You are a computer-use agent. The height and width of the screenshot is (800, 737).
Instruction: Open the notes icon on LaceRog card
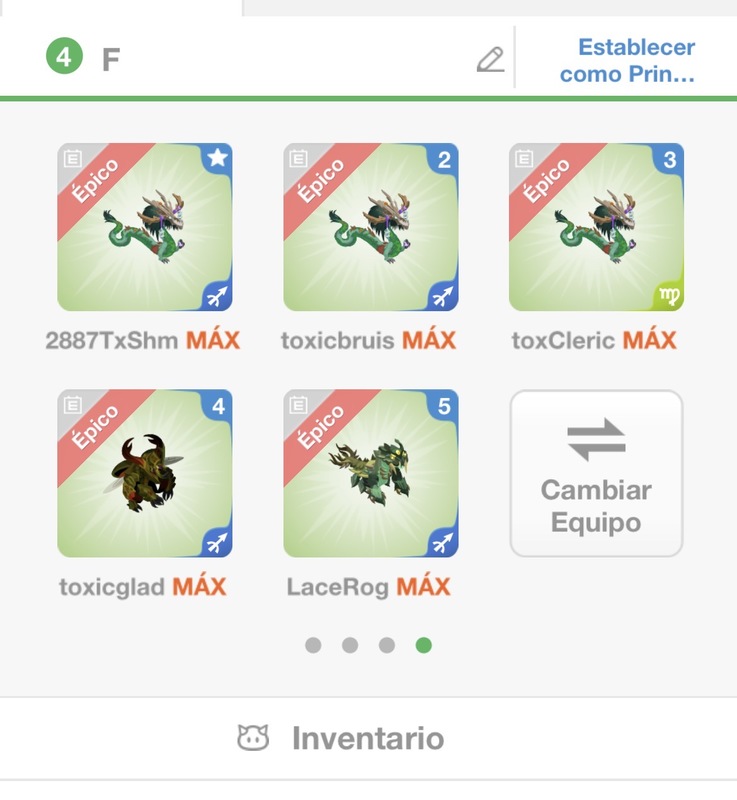coord(298,406)
